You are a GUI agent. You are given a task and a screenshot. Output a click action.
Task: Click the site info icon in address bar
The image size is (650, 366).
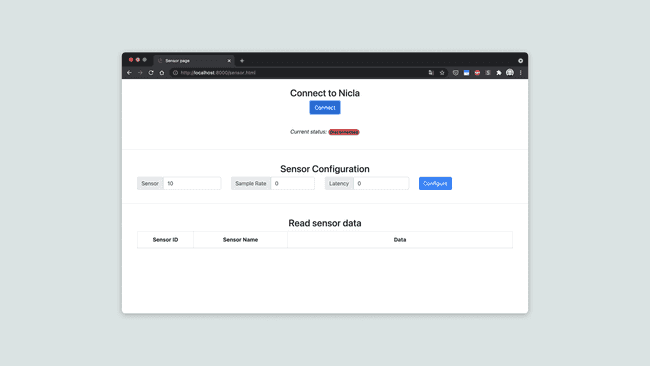click(175, 73)
